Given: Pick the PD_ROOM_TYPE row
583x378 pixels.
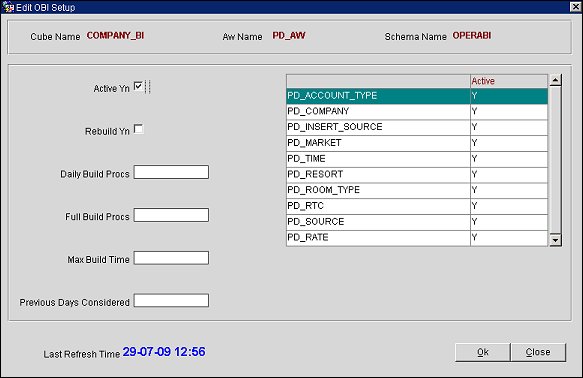Looking at the screenshot, I should [417, 190].
